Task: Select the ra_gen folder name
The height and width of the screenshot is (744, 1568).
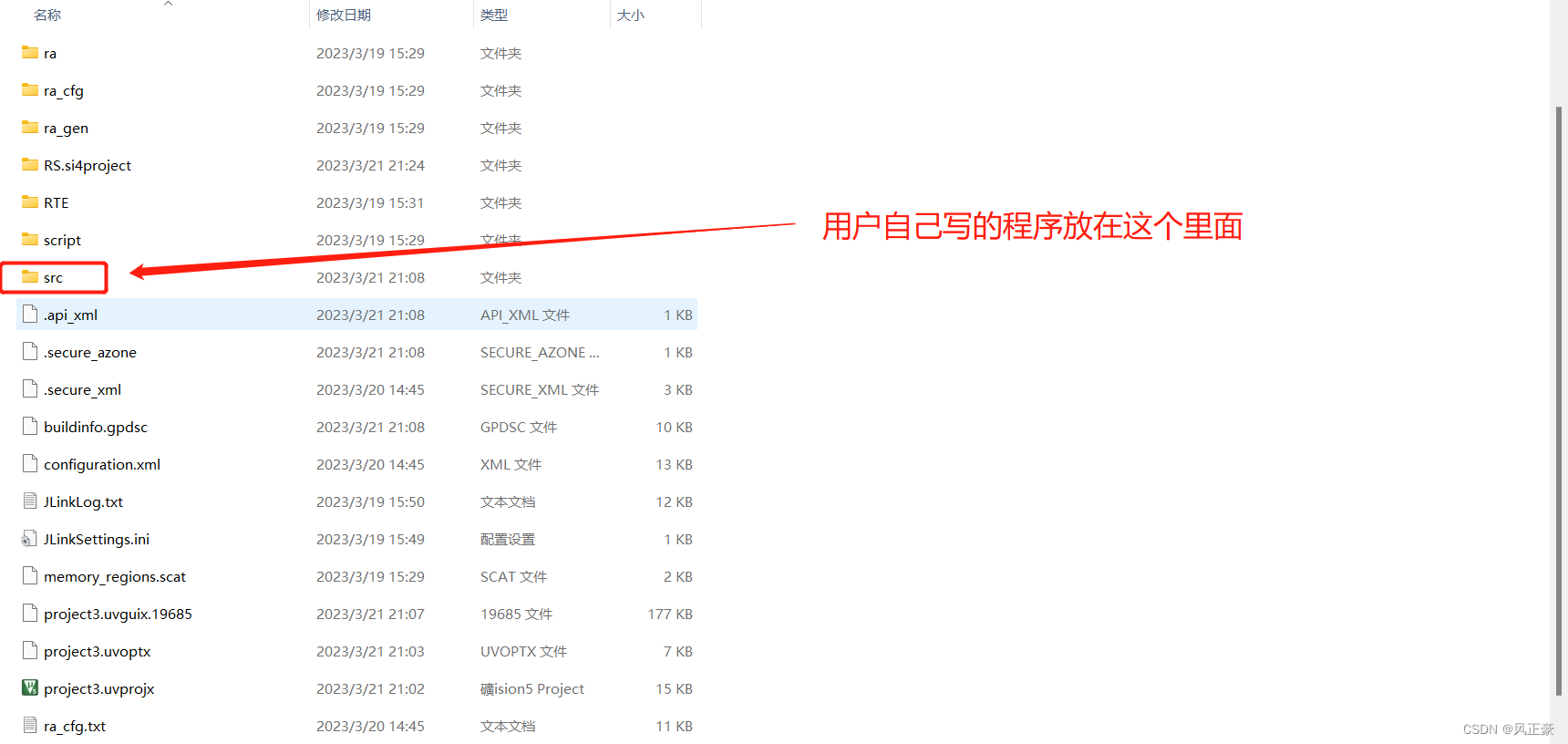Action: click(67, 129)
